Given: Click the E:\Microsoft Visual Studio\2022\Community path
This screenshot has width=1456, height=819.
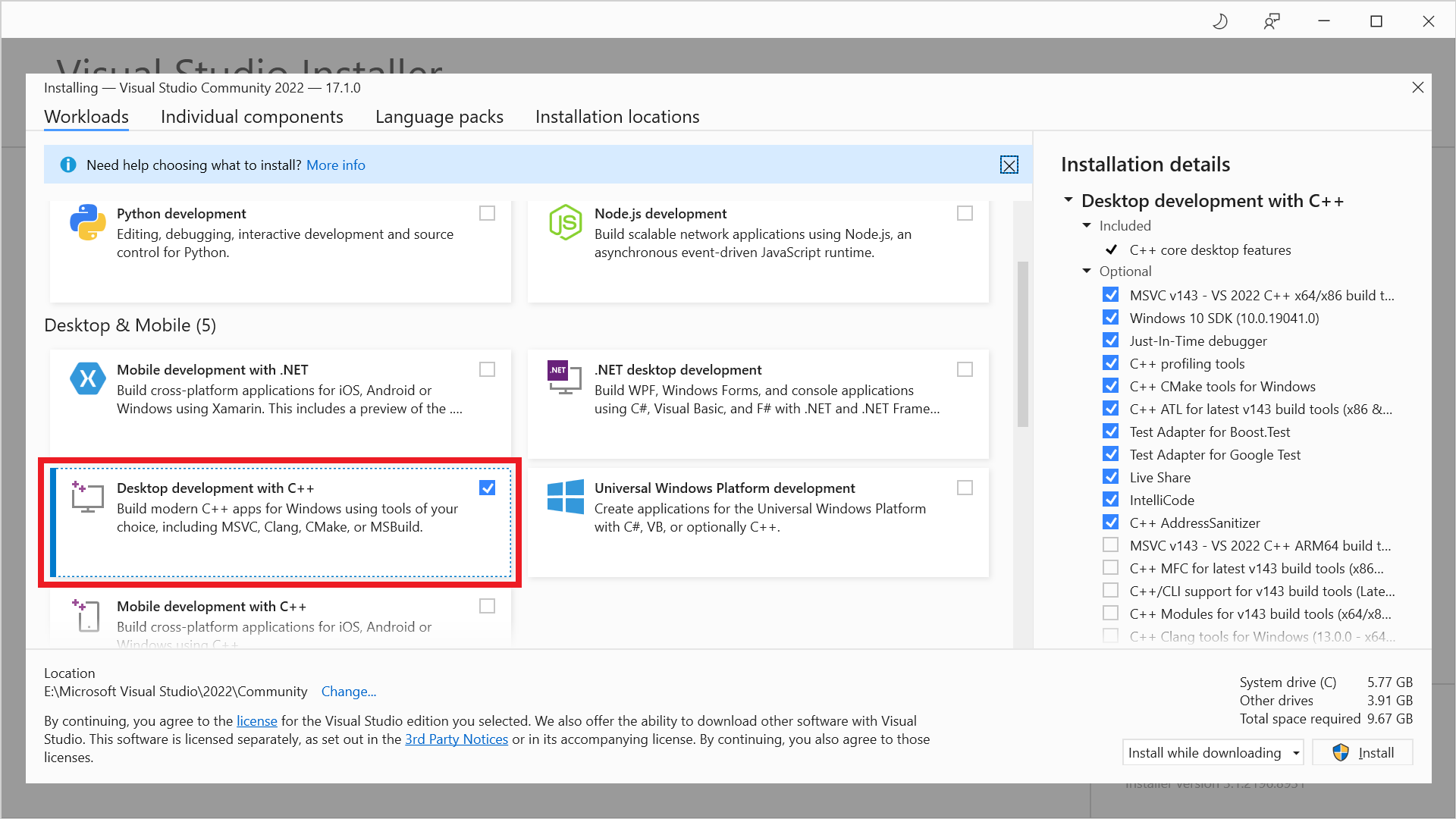Looking at the screenshot, I should point(176,691).
